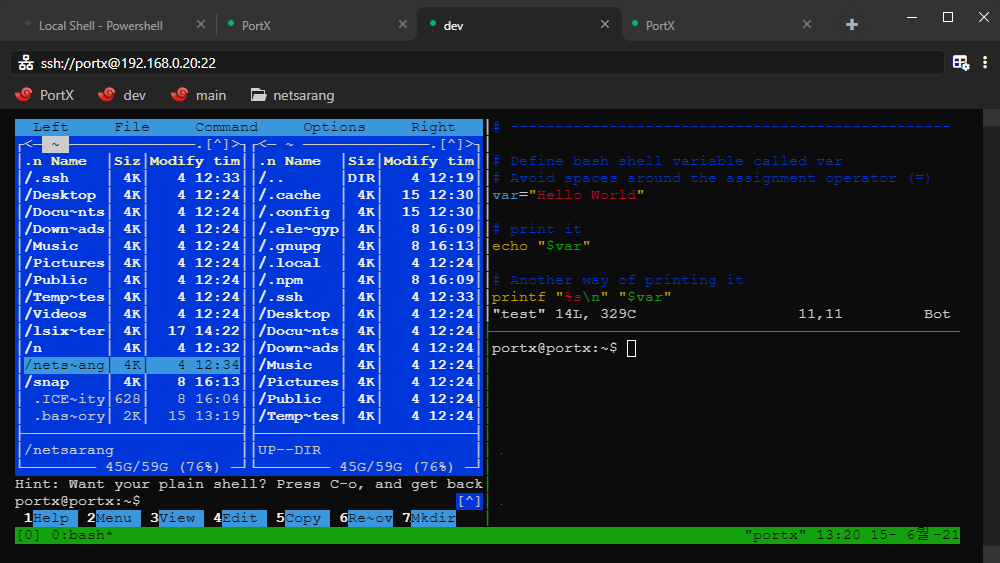Click the shell prompt in lower right pane
This screenshot has height=563, width=1000.
point(554,348)
